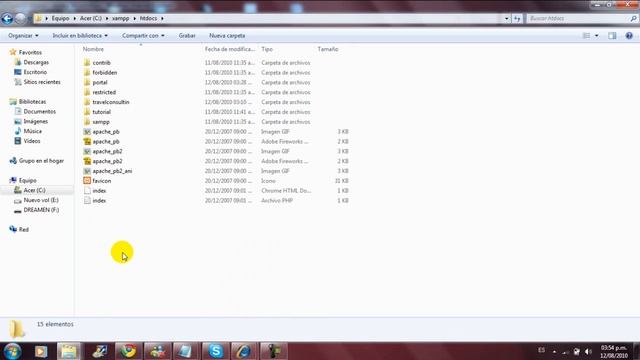This screenshot has width=640, height=360.
Task: Sort by the Nombre column header
Action: coord(93,49)
